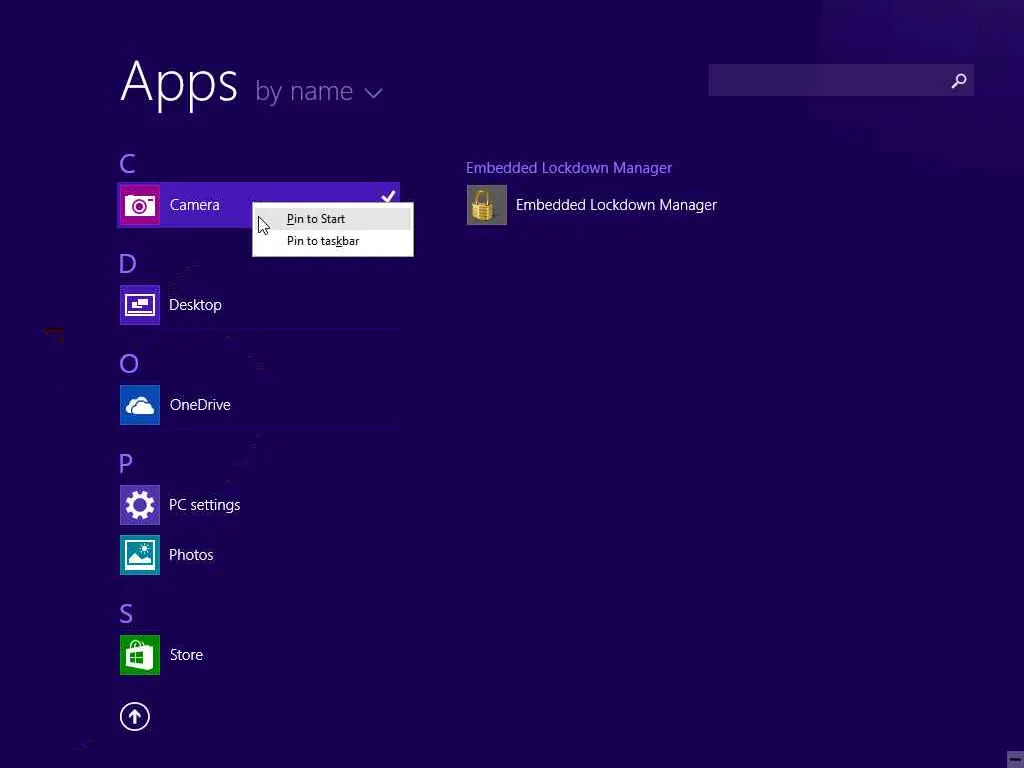Launch the Photos app icon

(139, 555)
